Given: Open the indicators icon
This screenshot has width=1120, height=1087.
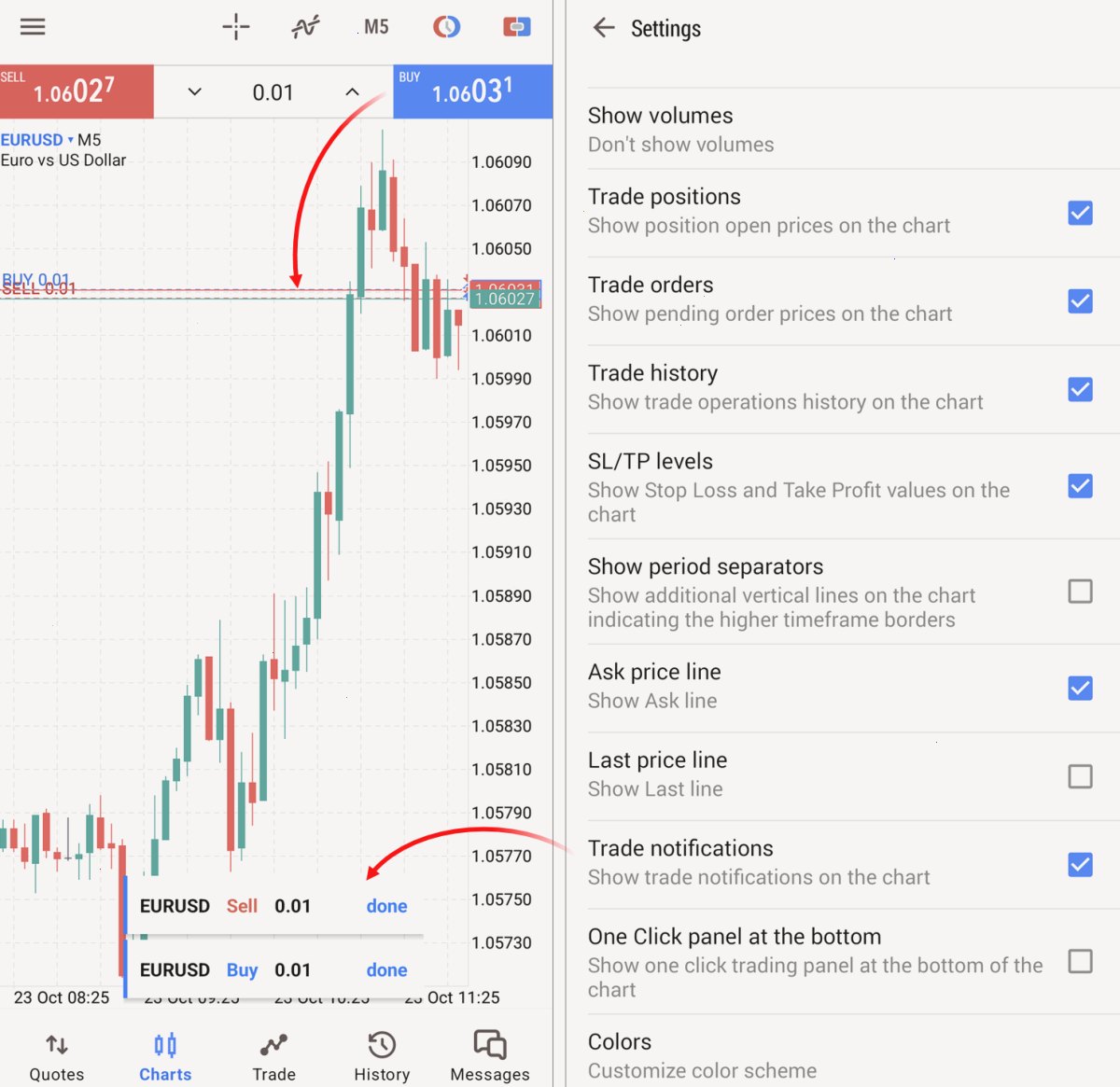Looking at the screenshot, I should (305, 27).
